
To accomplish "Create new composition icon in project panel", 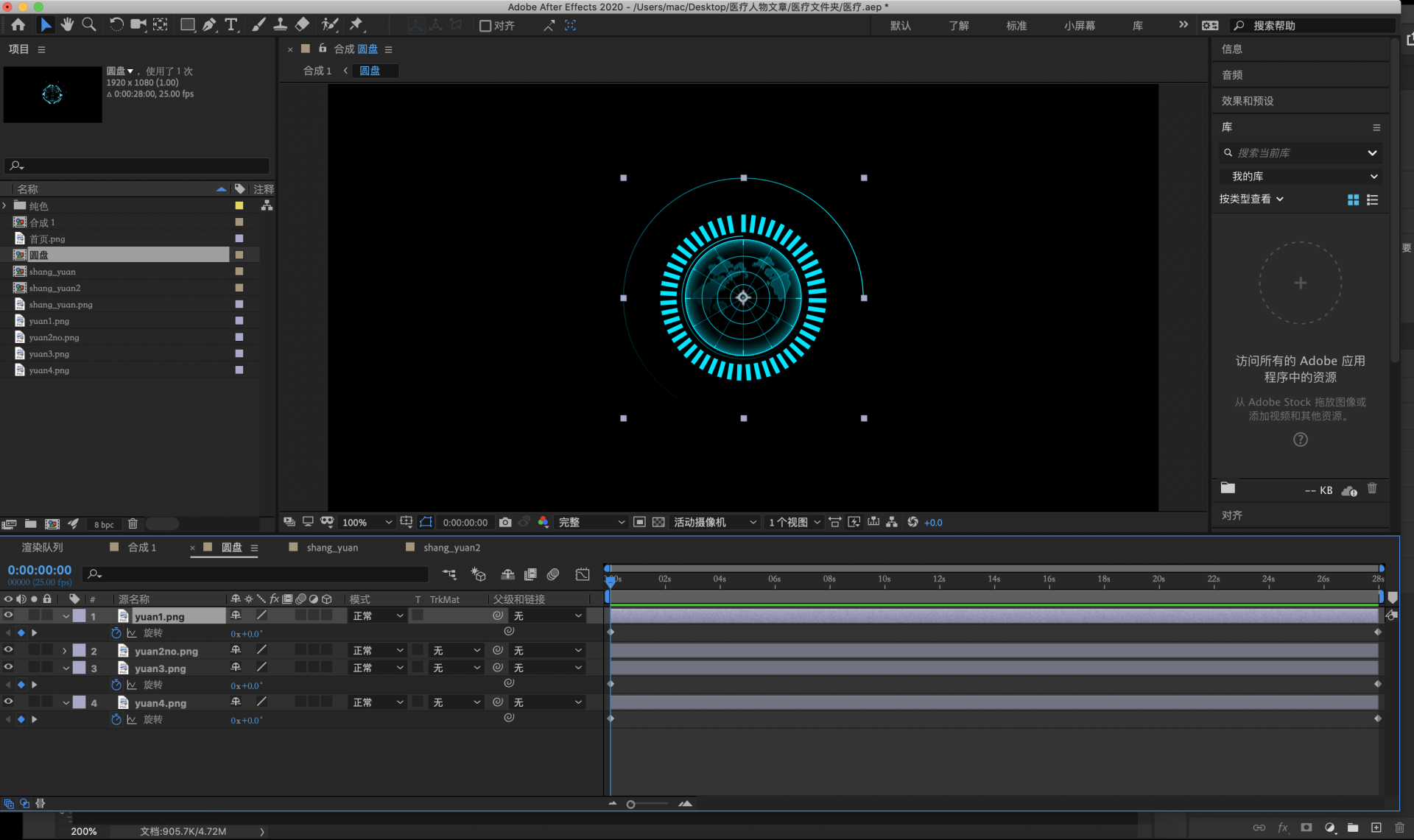I will tap(52, 524).
